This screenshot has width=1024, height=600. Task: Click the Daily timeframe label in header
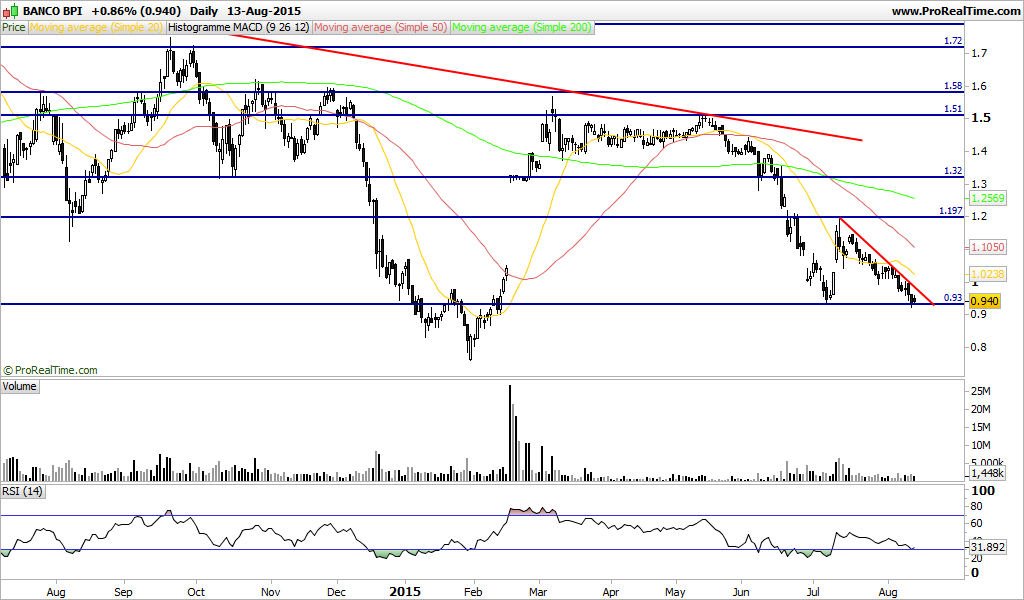point(204,11)
